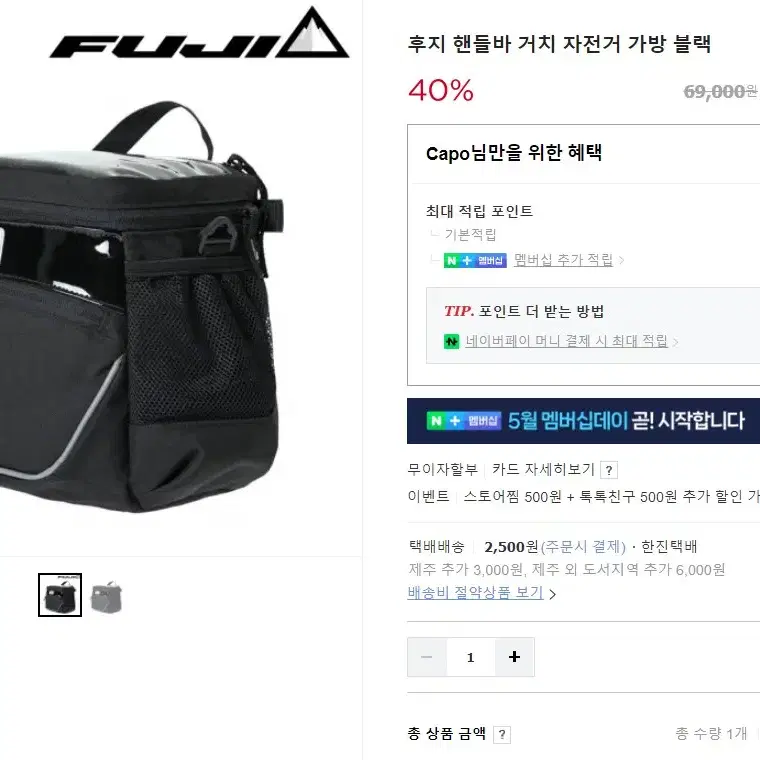760x760 pixels.
Task: Click the Fuji brand logo
Action: [199, 33]
